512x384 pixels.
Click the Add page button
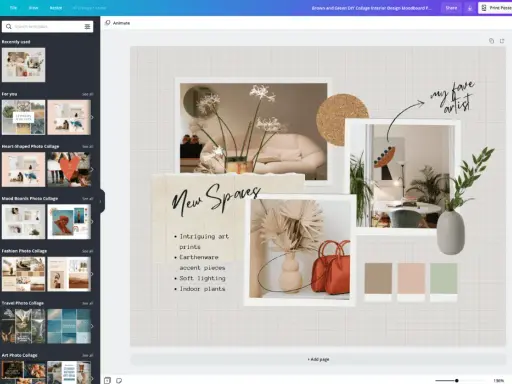click(x=318, y=359)
